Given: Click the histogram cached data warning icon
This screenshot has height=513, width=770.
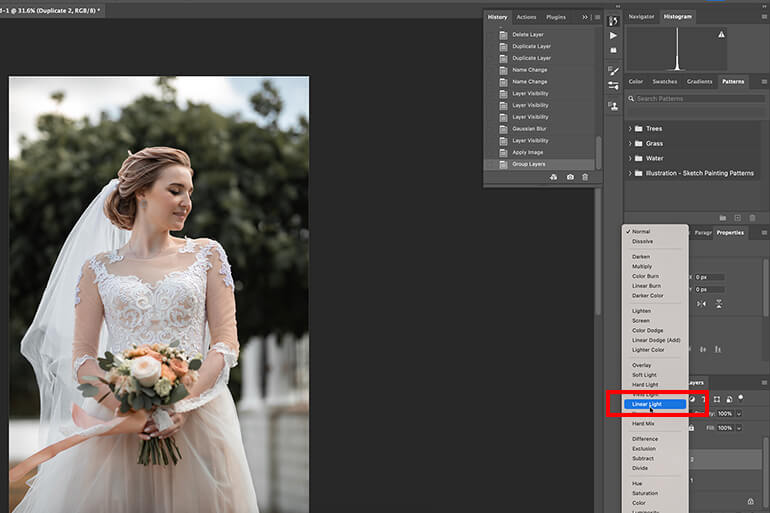Looking at the screenshot, I should pos(721,34).
